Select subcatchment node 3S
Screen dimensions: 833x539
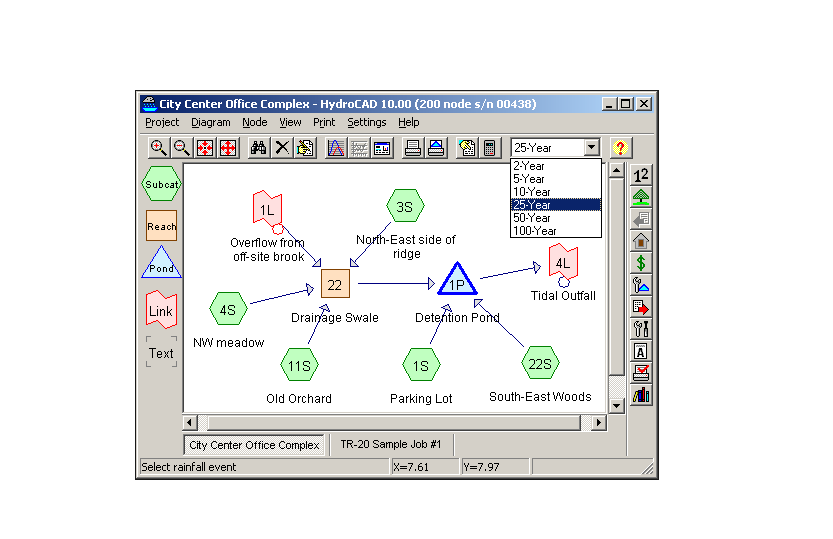click(x=405, y=206)
